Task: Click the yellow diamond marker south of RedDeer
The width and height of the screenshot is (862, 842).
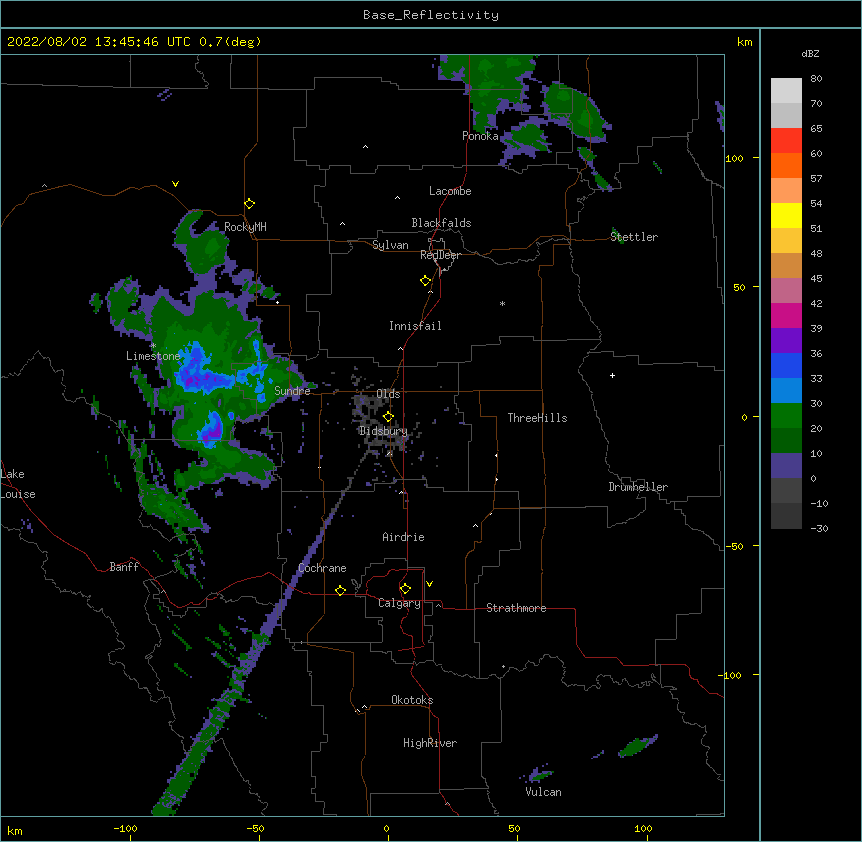Action: coord(426,281)
